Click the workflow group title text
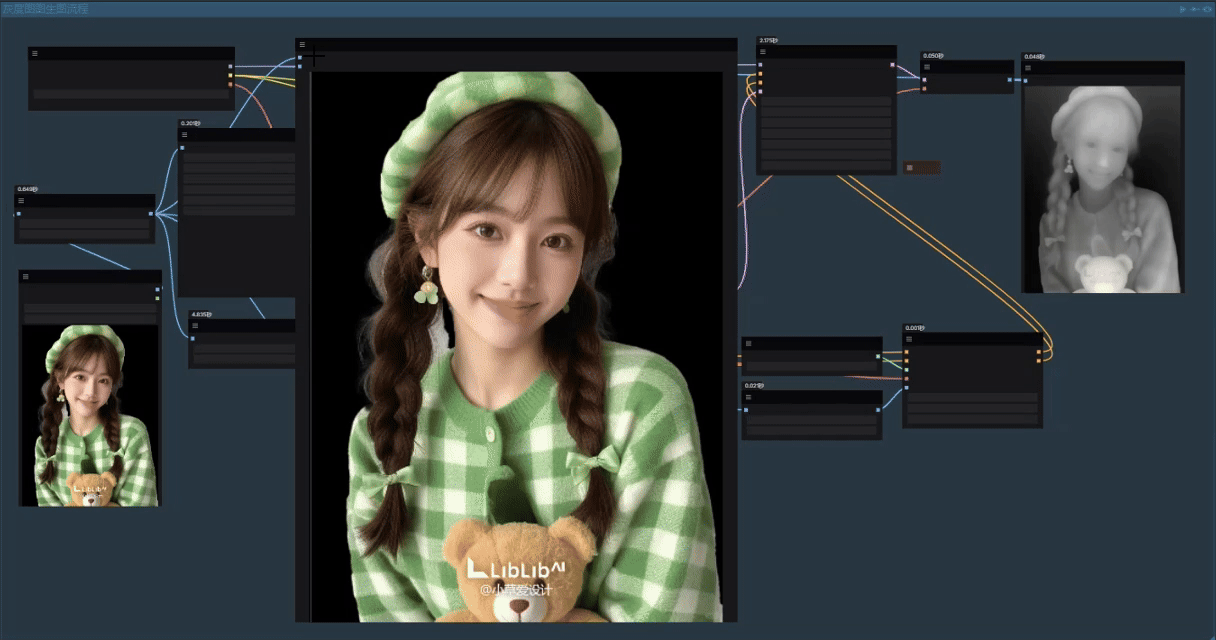This screenshot has height=640, width=1216. (45, 9)
